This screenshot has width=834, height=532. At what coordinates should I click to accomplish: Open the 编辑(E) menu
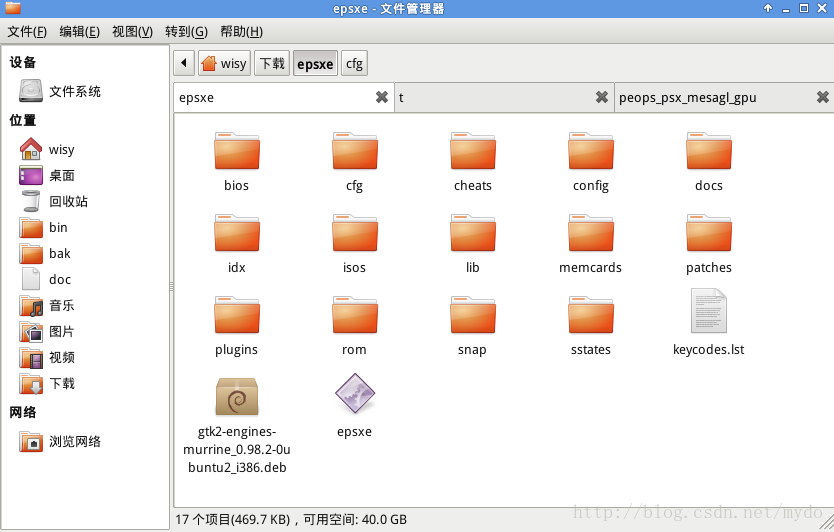[x=79, y=32]
